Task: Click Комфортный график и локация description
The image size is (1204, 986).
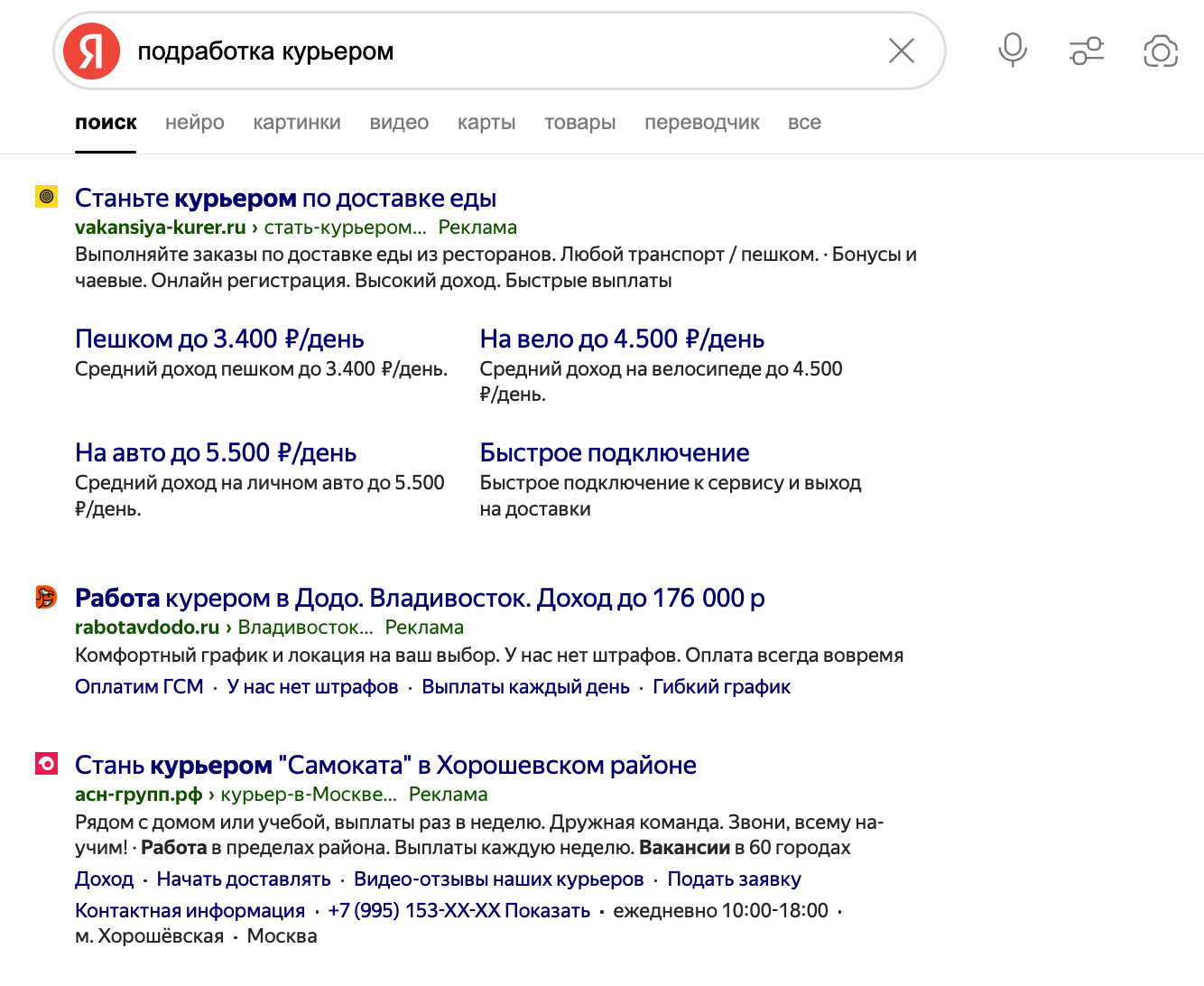Action: point(489,655)
